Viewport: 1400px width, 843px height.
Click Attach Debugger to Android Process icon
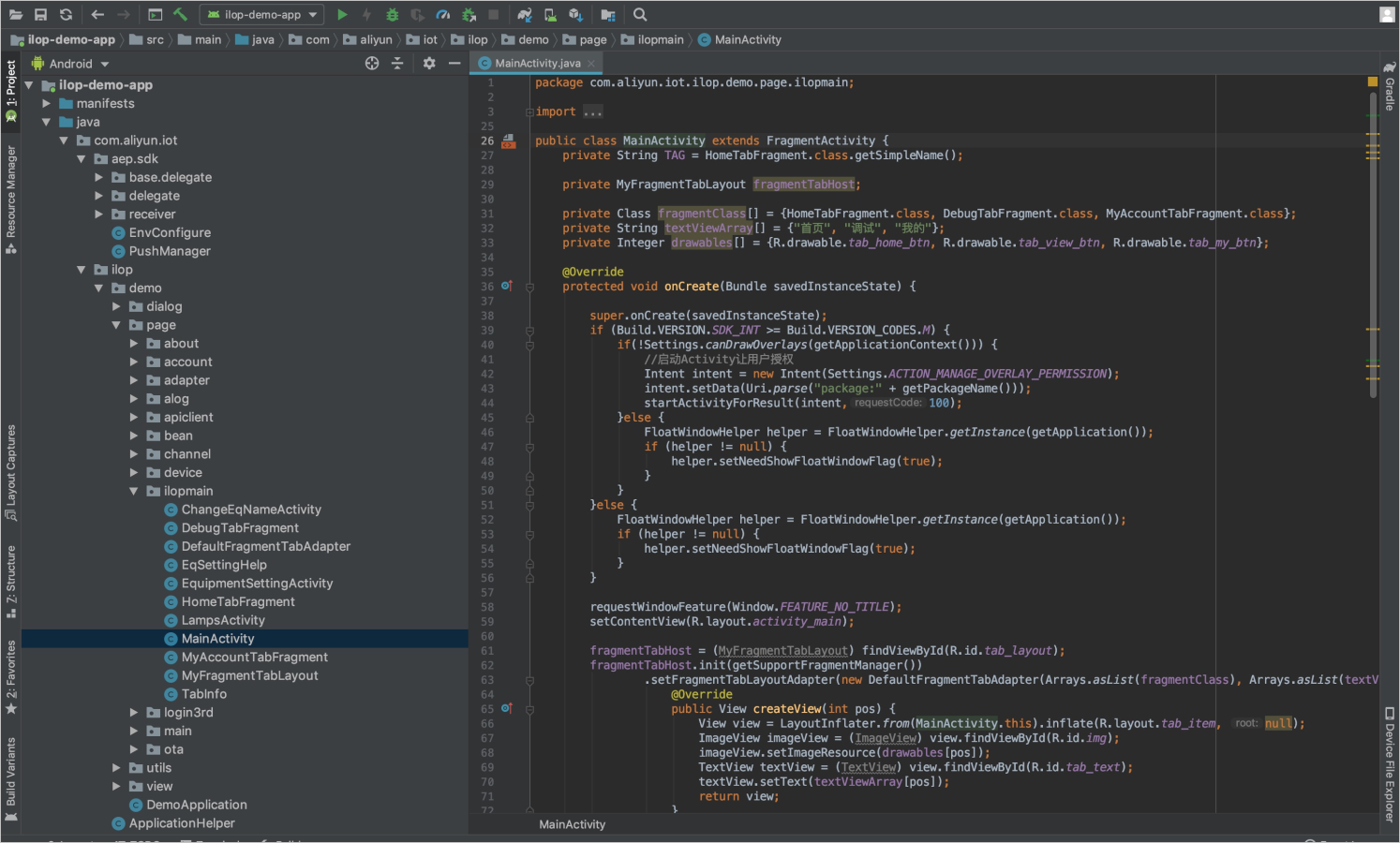pos(469,14)
